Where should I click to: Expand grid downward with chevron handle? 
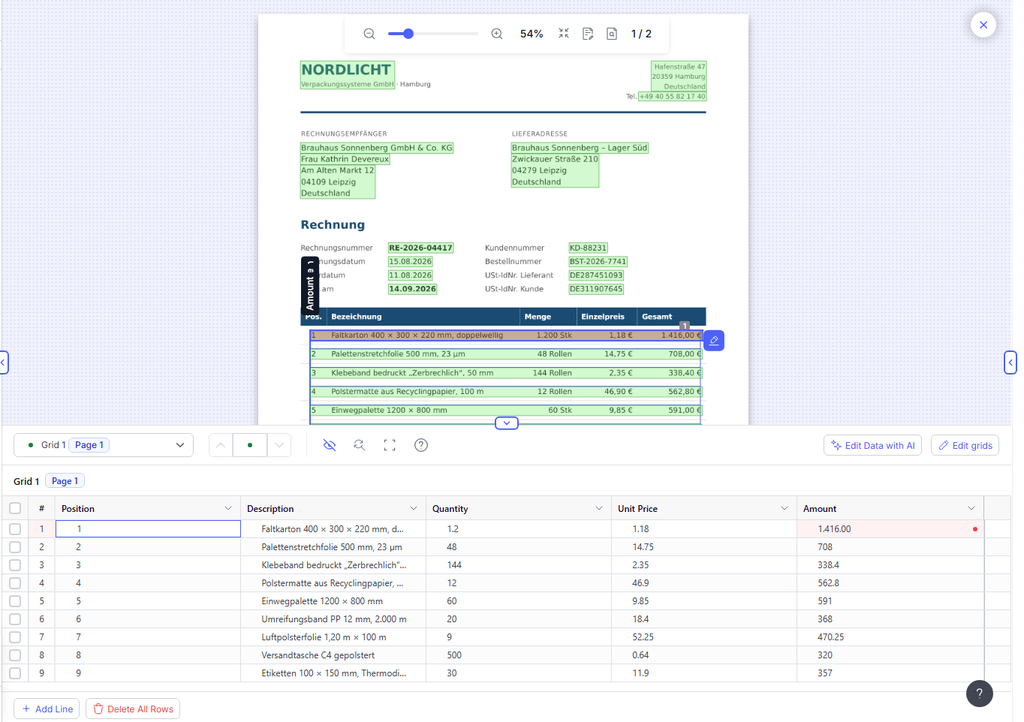506,423
